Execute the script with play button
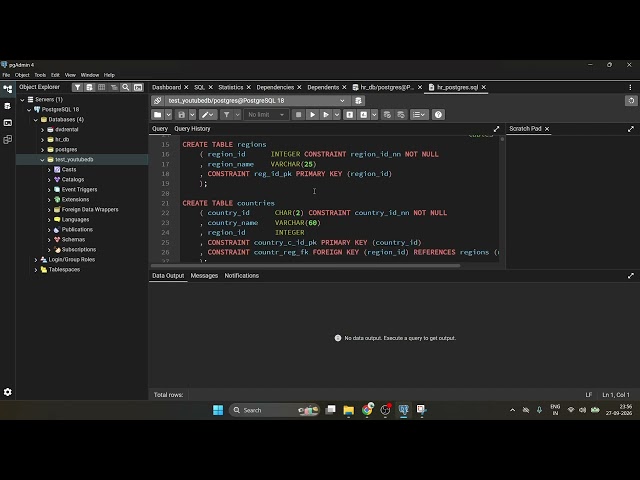 [x=312, y=115]
